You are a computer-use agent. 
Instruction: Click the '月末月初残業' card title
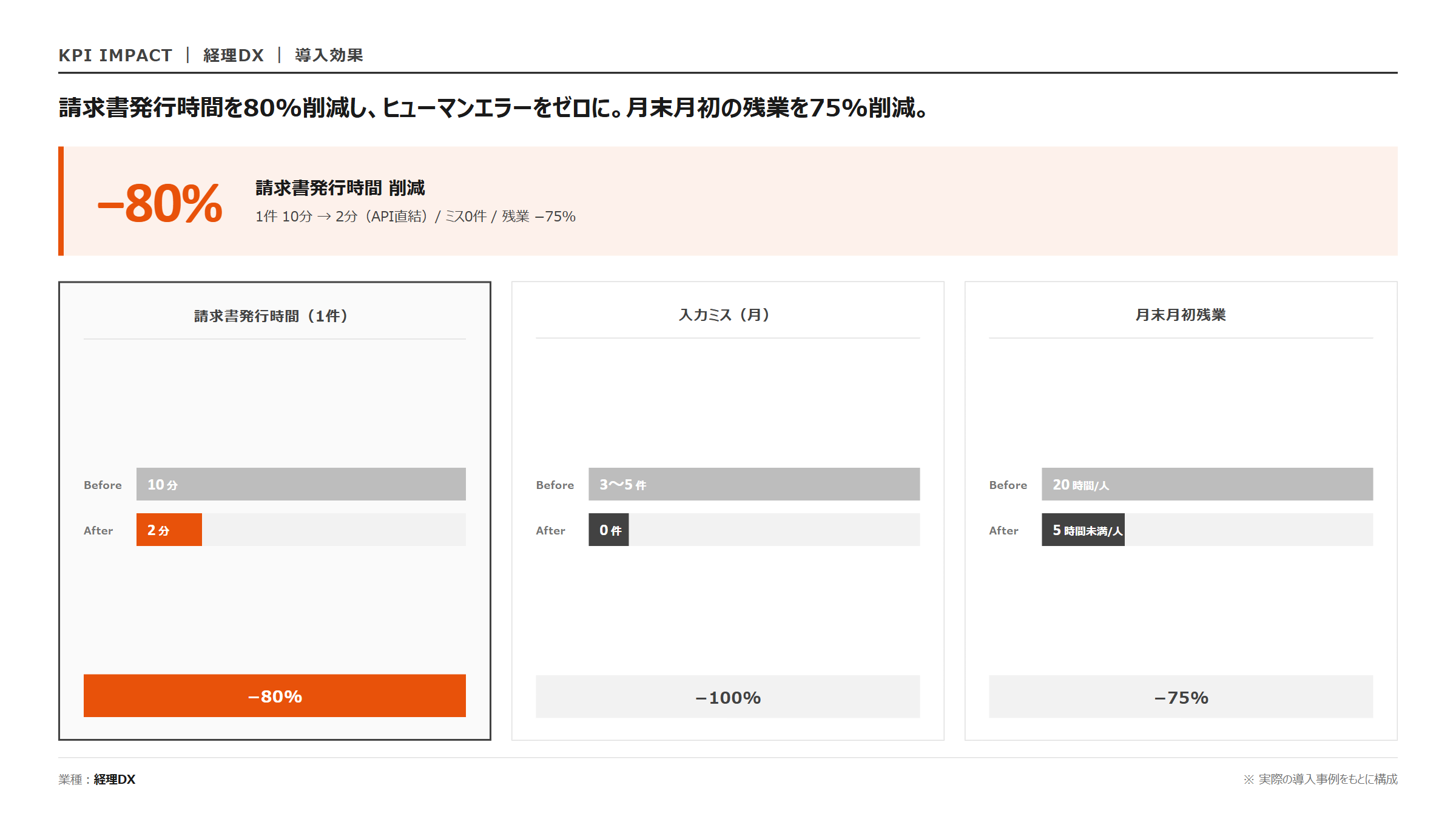[1181, 315]
